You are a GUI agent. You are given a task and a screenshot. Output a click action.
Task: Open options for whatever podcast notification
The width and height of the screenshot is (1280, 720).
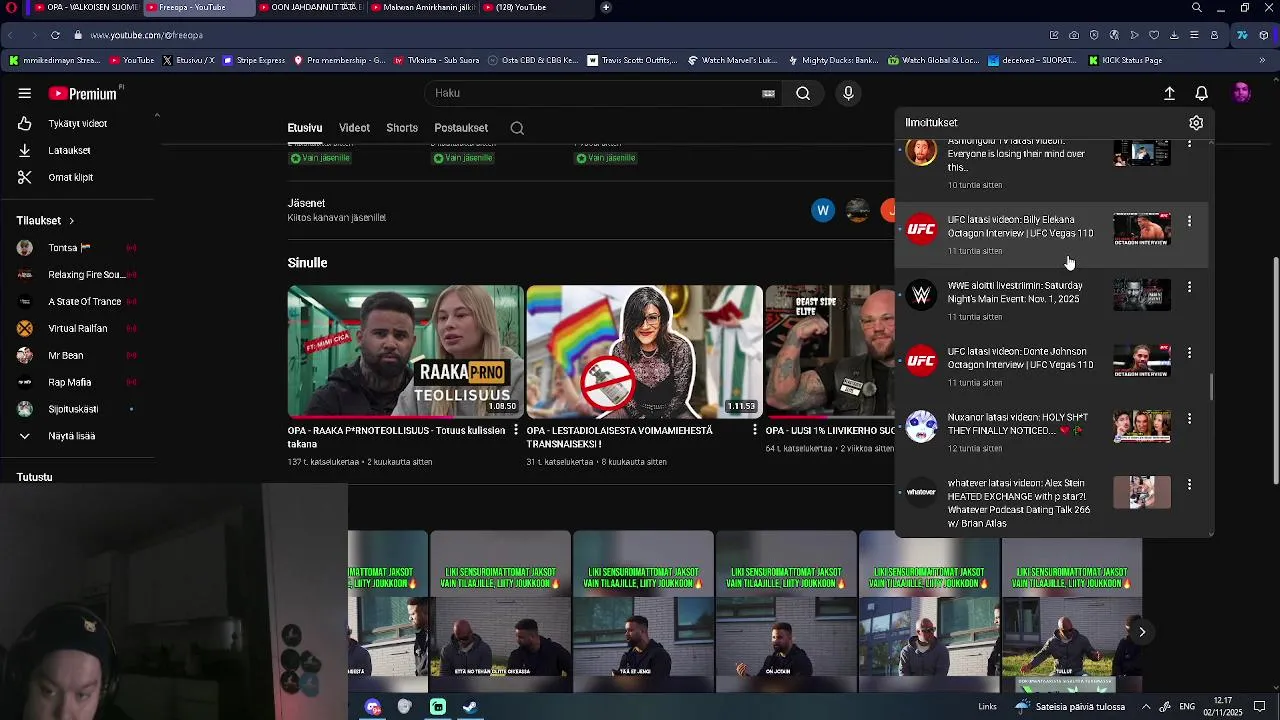[1189, 485]
